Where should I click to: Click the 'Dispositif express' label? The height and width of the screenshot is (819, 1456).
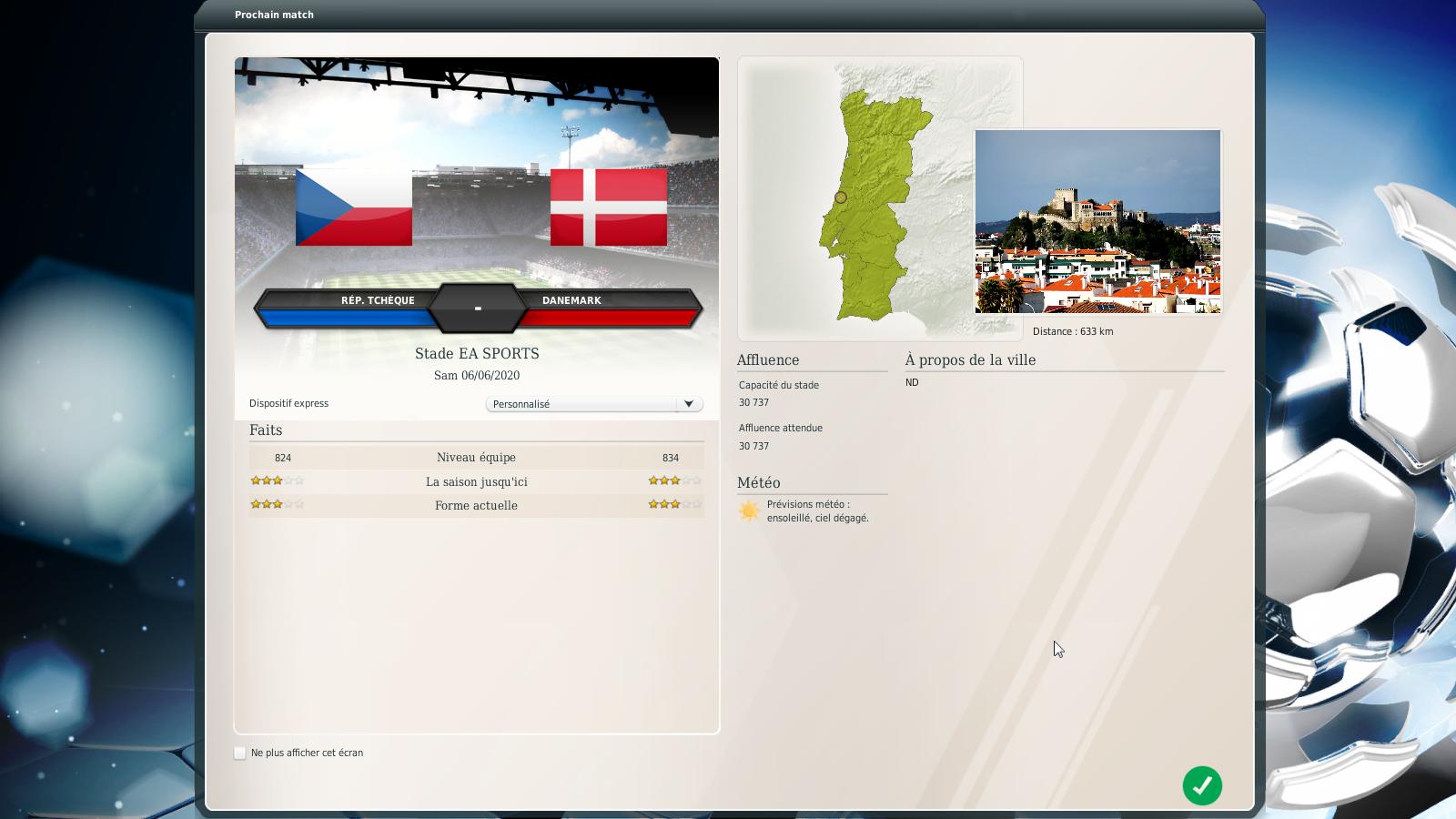(x=289, y=403)
